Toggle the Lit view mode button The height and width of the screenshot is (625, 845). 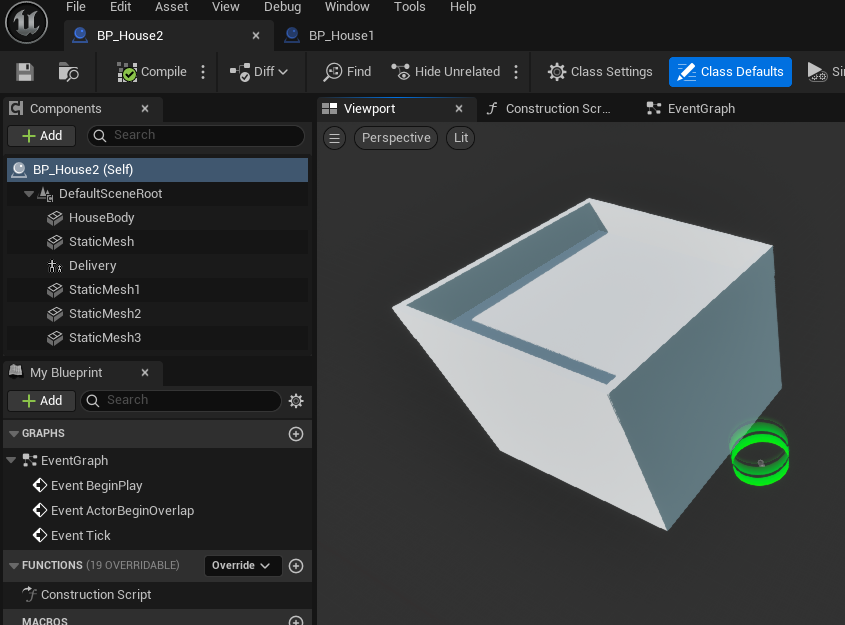tap(460, 138)
